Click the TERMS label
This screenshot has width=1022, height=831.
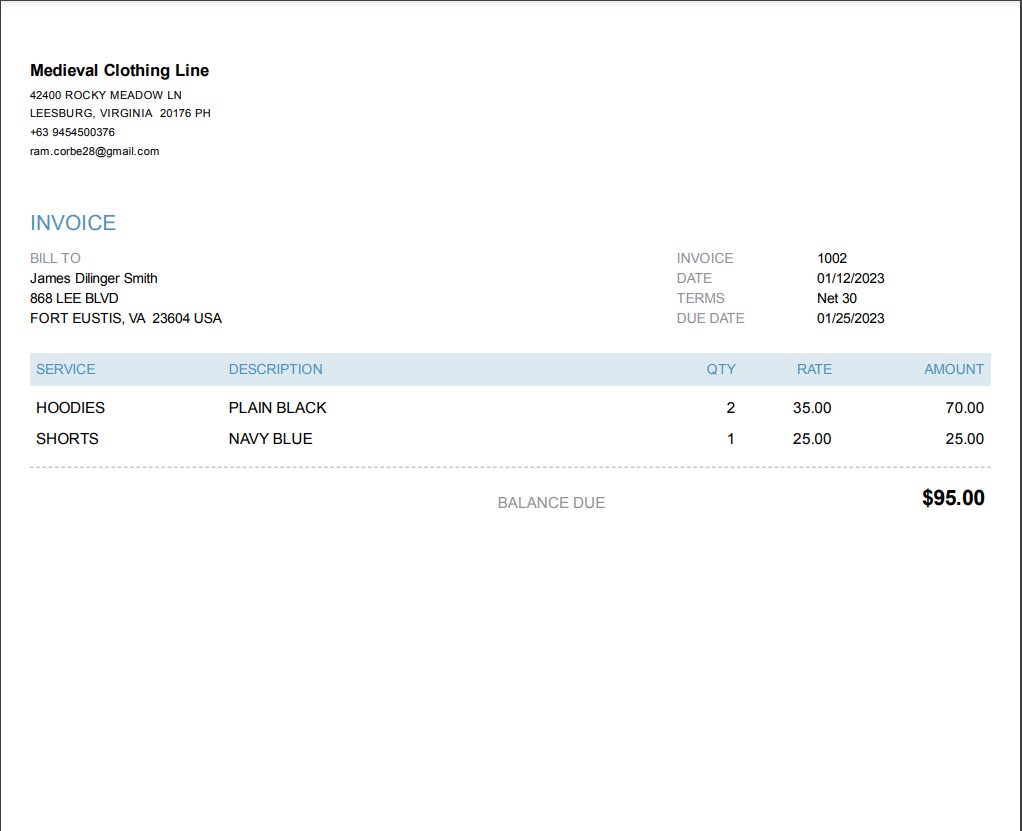tap(701, 299)
